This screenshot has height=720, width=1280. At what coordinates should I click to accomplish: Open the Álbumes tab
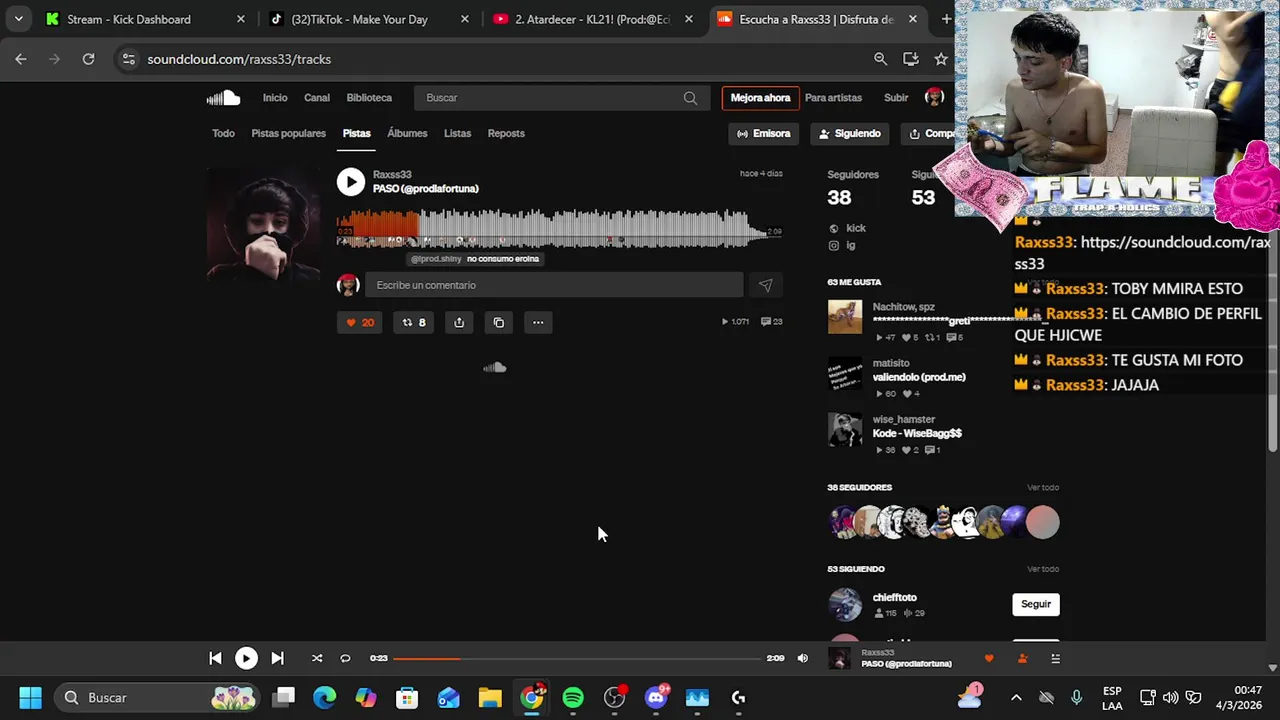tap(407, 133)
